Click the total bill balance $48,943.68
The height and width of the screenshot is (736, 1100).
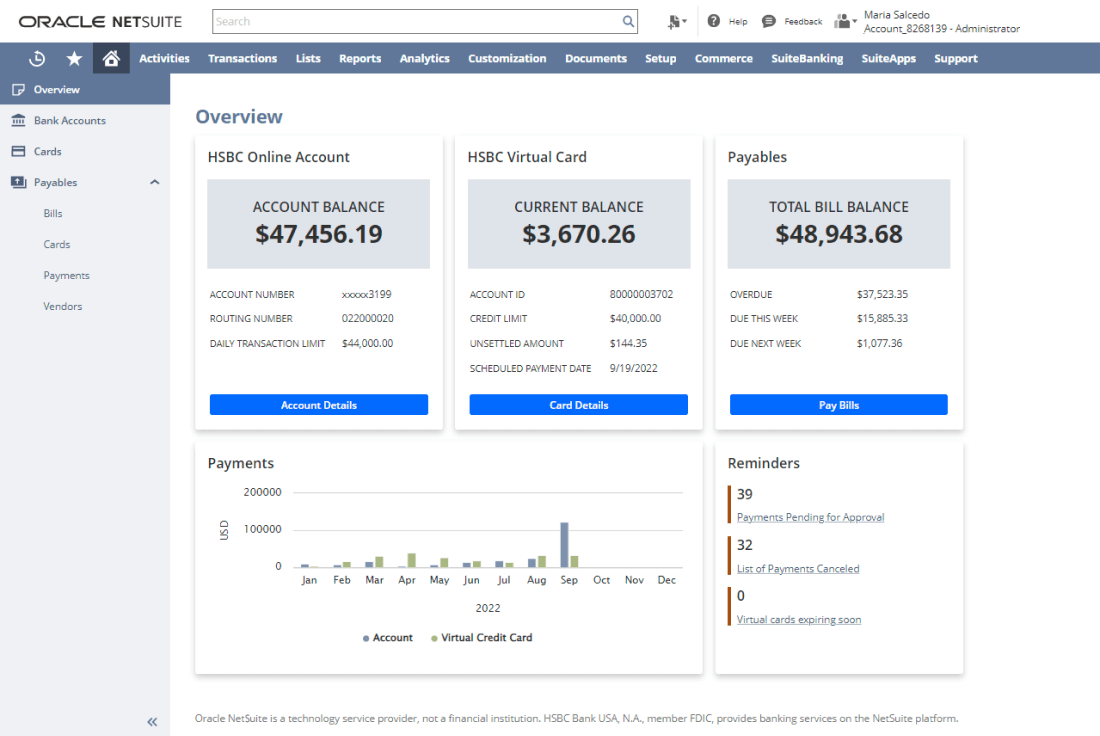[838, 234]
